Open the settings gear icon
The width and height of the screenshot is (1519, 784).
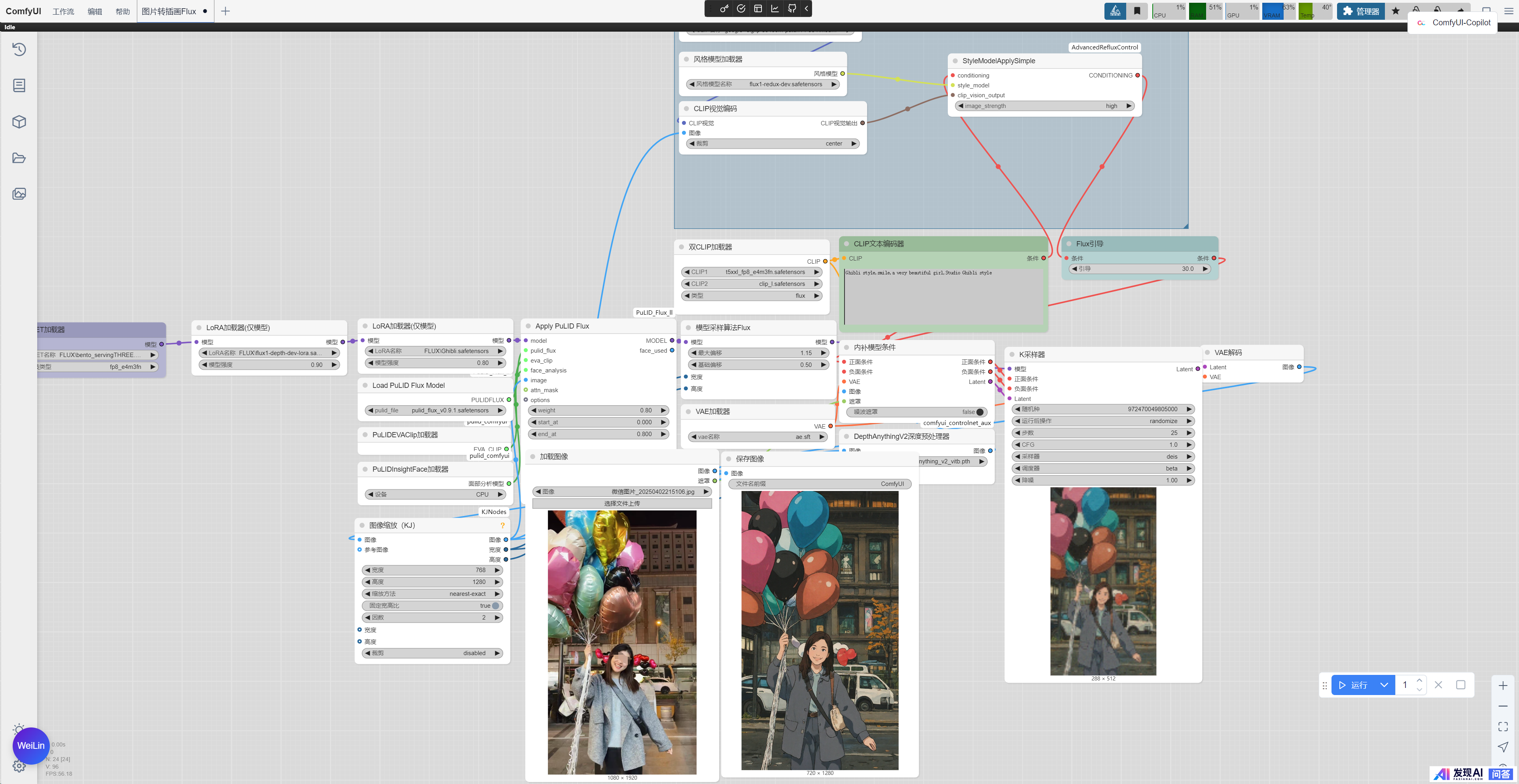pos(19,766)
